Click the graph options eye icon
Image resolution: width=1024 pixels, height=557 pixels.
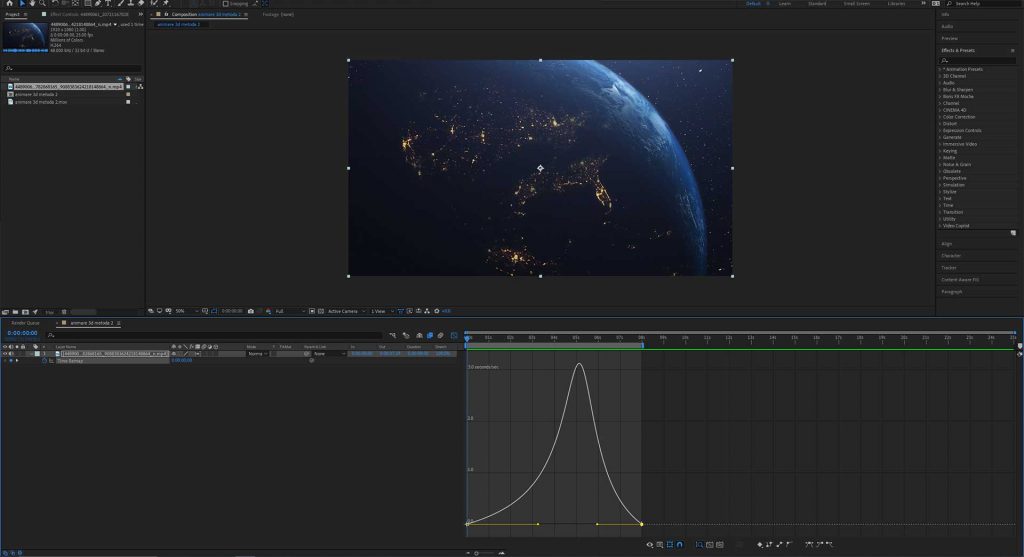[x=650, y=545]
